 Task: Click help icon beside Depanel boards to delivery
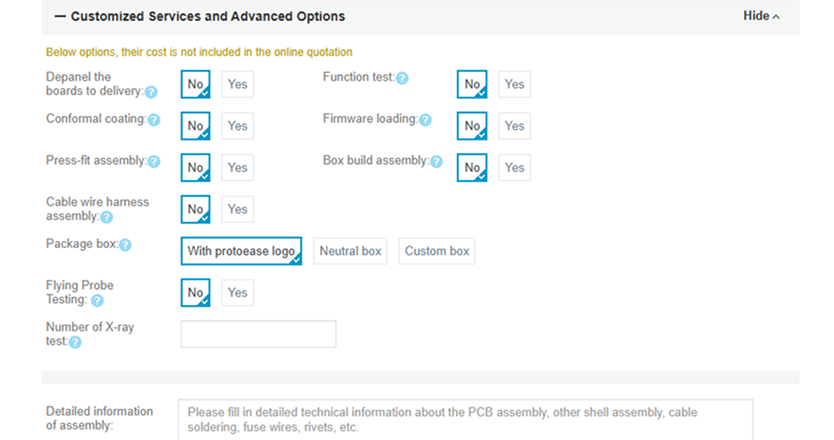coord(151,92)
